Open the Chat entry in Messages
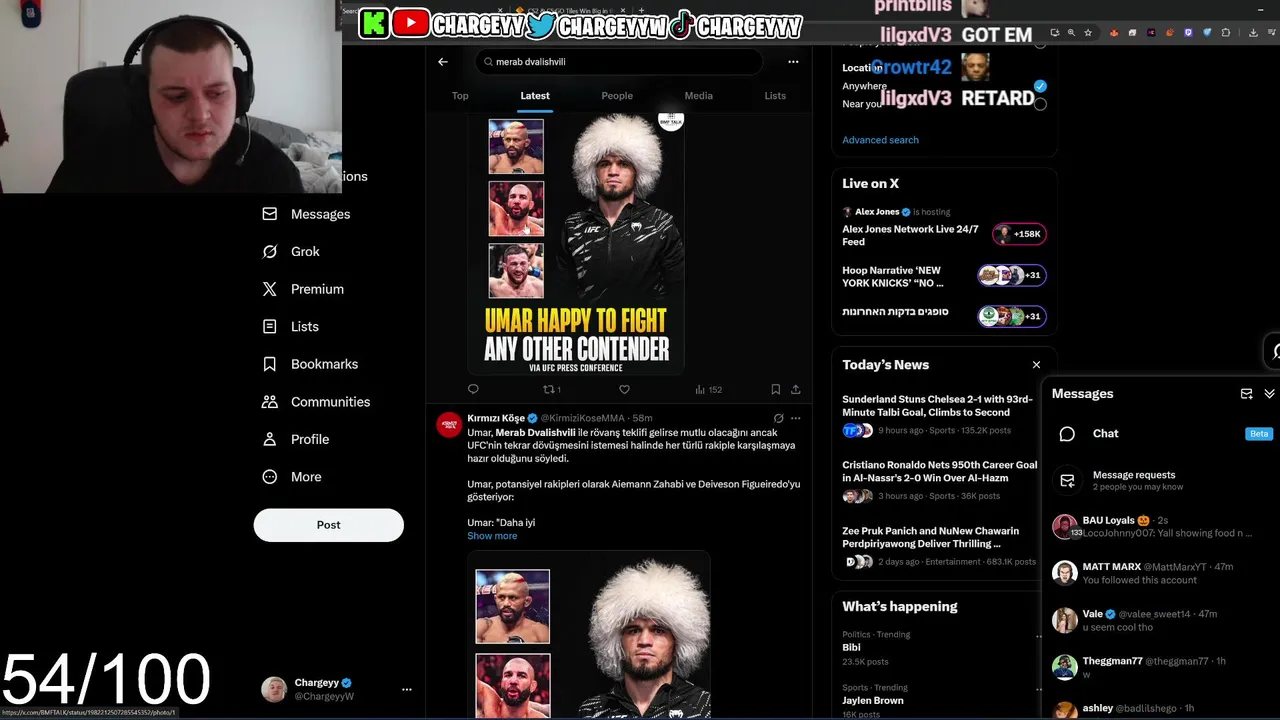Image resolution: width=1280 pixels, height=720 pixels. 1160,434
